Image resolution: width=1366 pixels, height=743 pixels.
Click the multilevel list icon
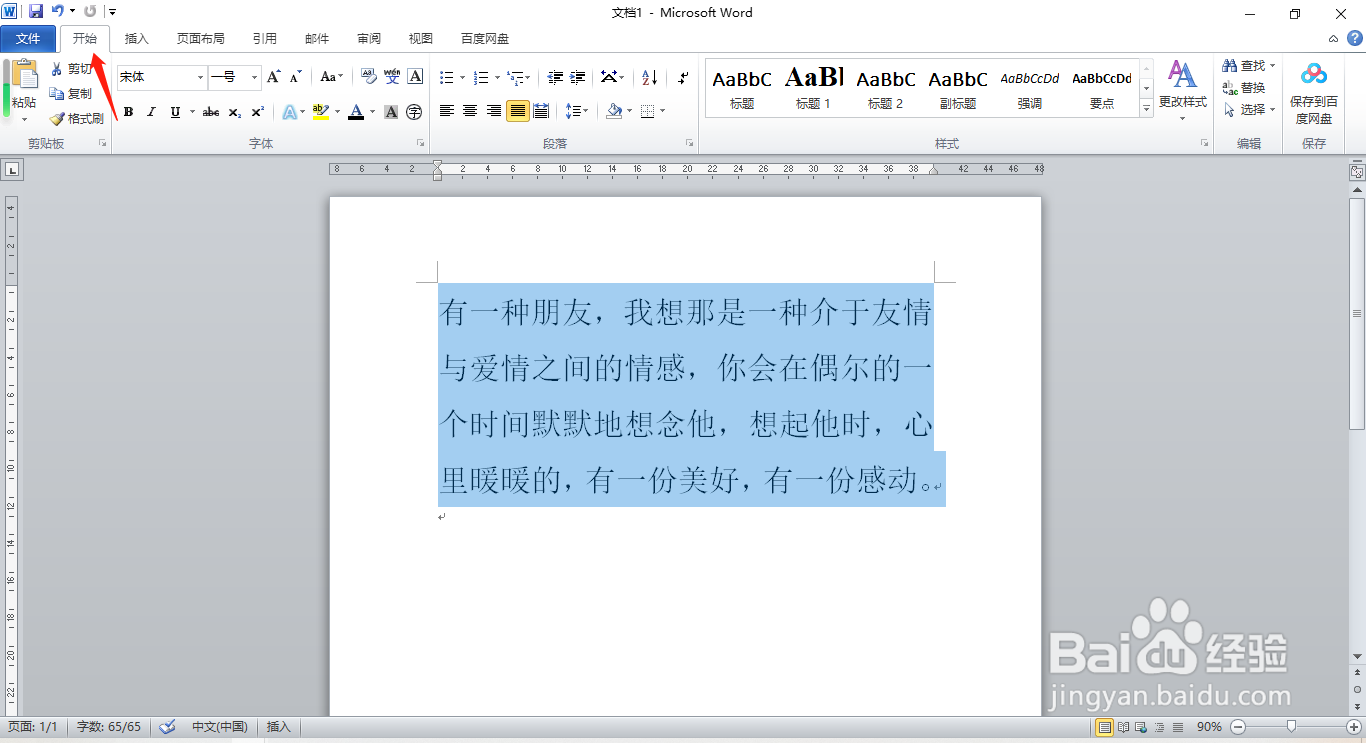(x=515, y=77)
